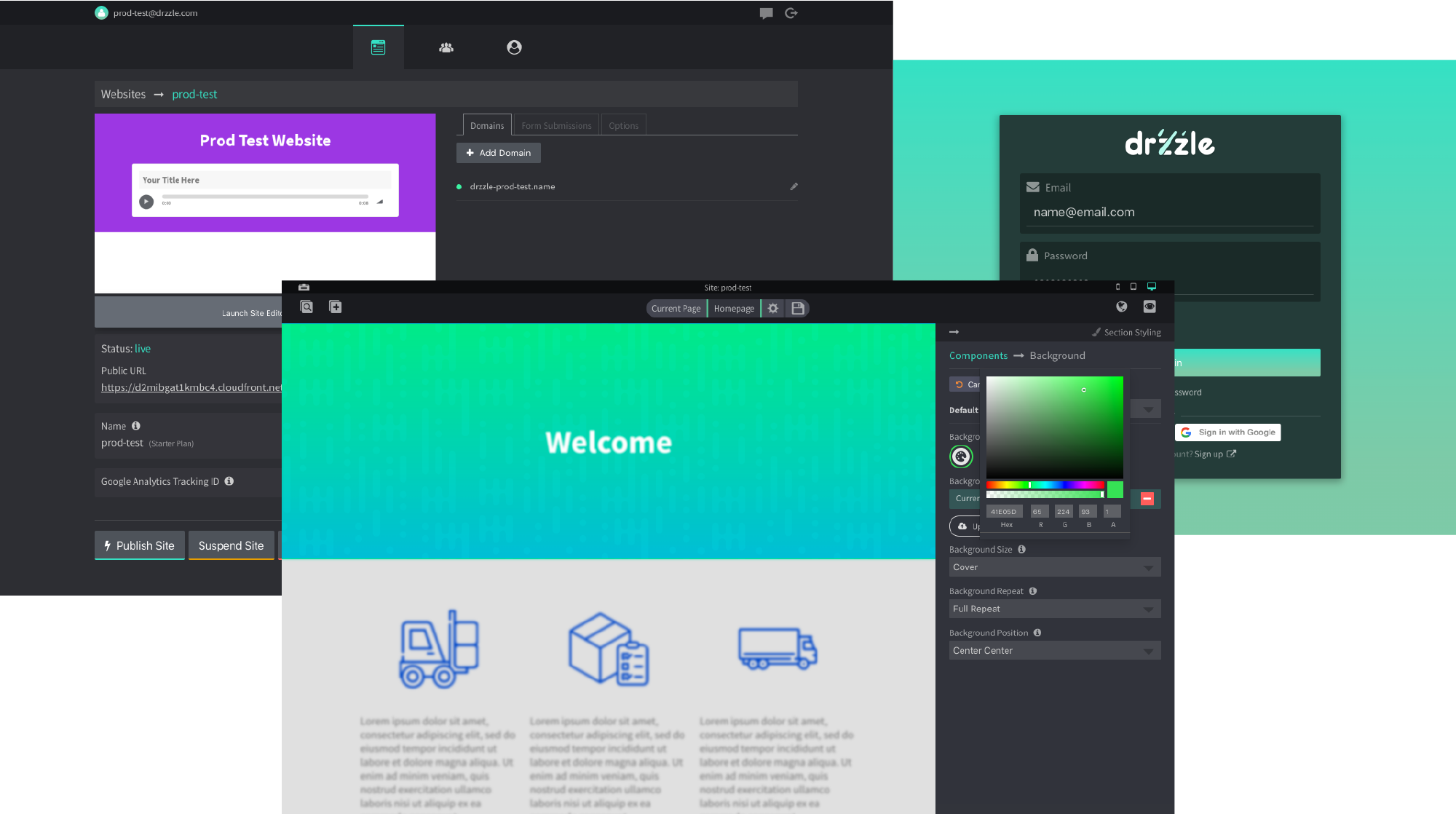
Task: Click the Add Domain button
Action: tap(499, 153)
